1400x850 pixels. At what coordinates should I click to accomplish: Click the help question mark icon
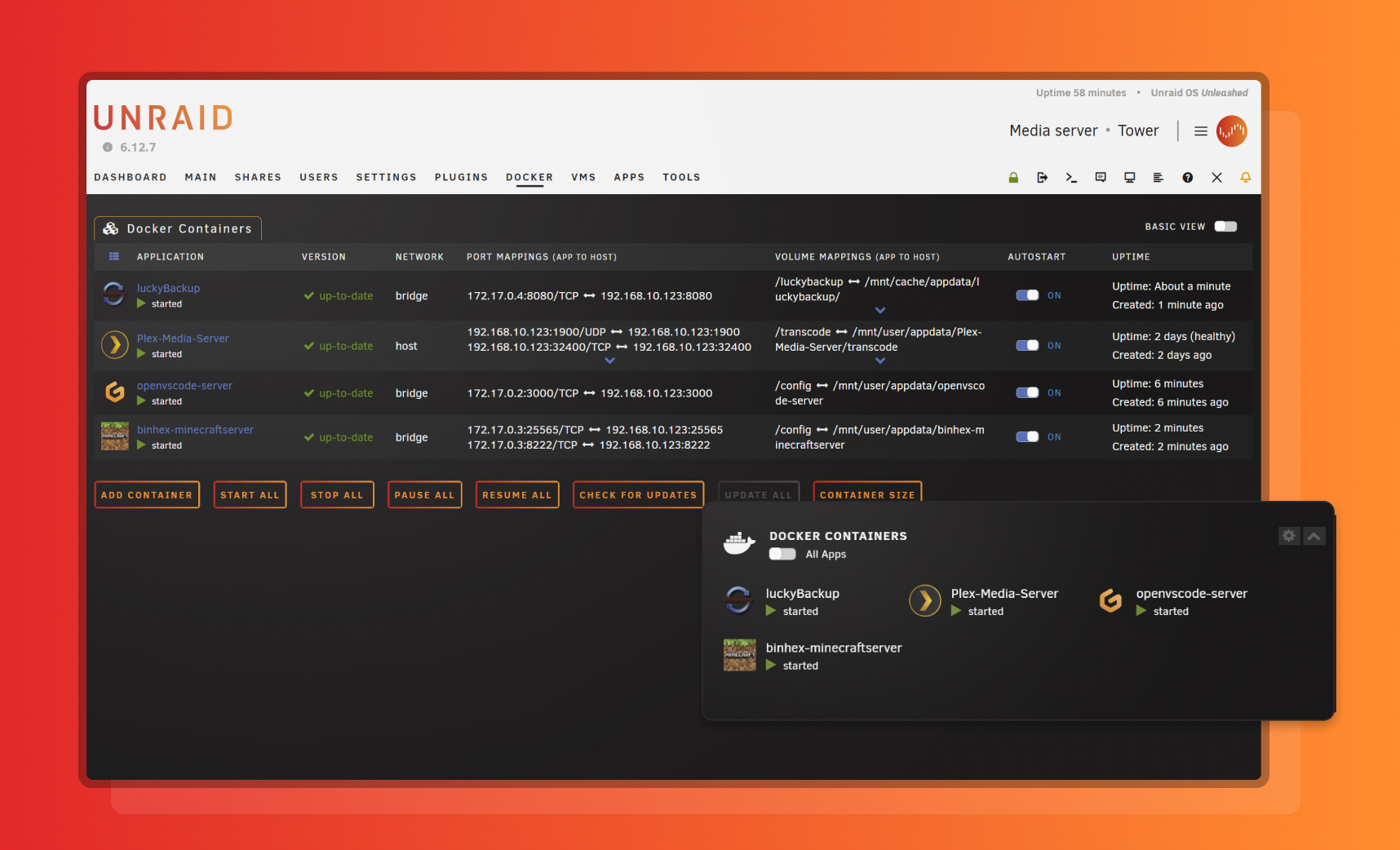1188,177
